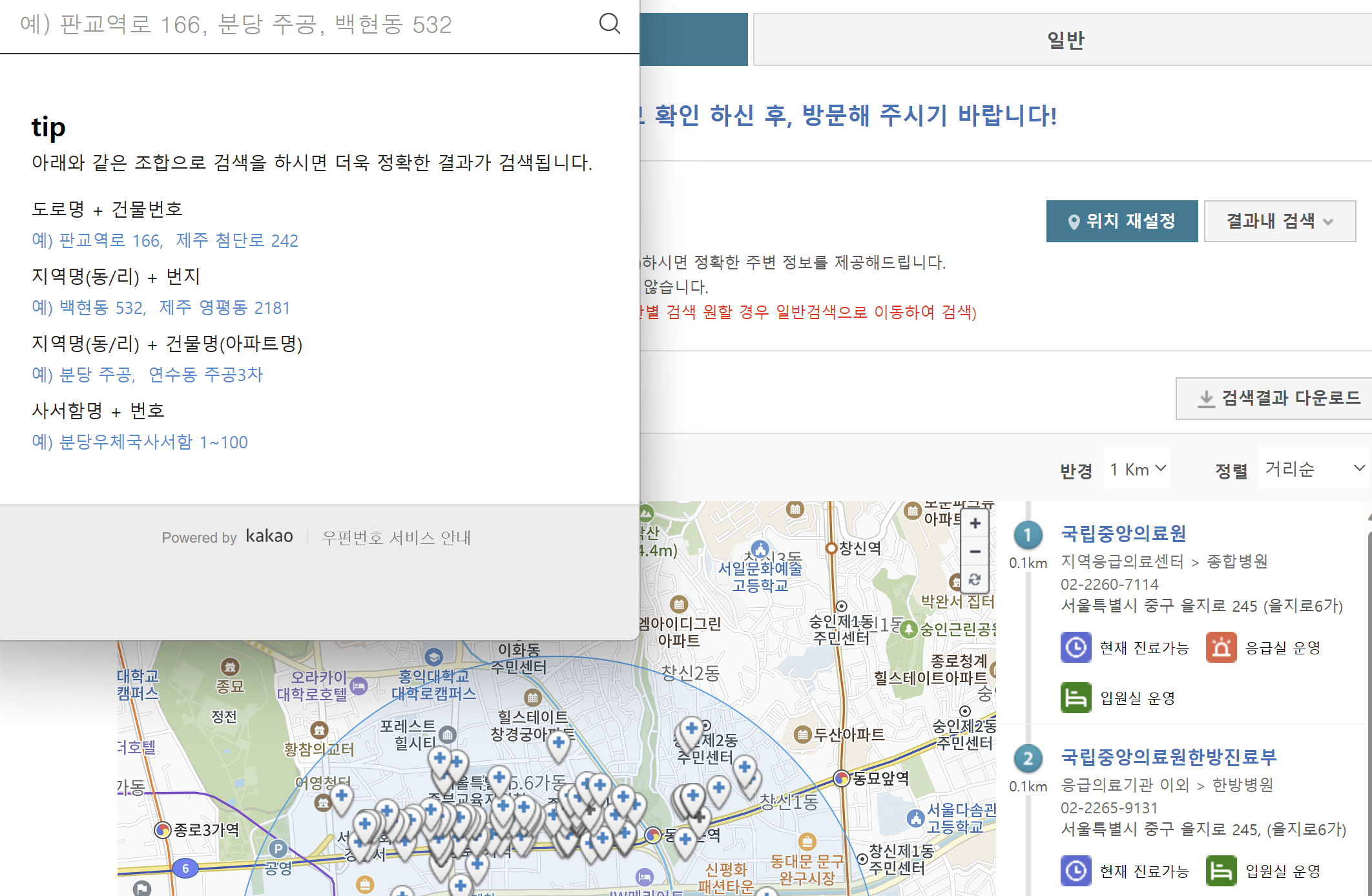
Task: Click the 위치 재설정 button
Action: (1122, 221)
